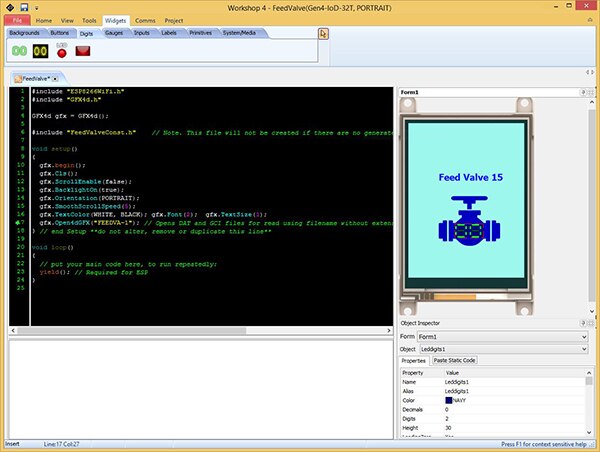This screenshot has width=600, height=452.
Task: Select the red rectangular widget icon
Action: tap(83, 50)
